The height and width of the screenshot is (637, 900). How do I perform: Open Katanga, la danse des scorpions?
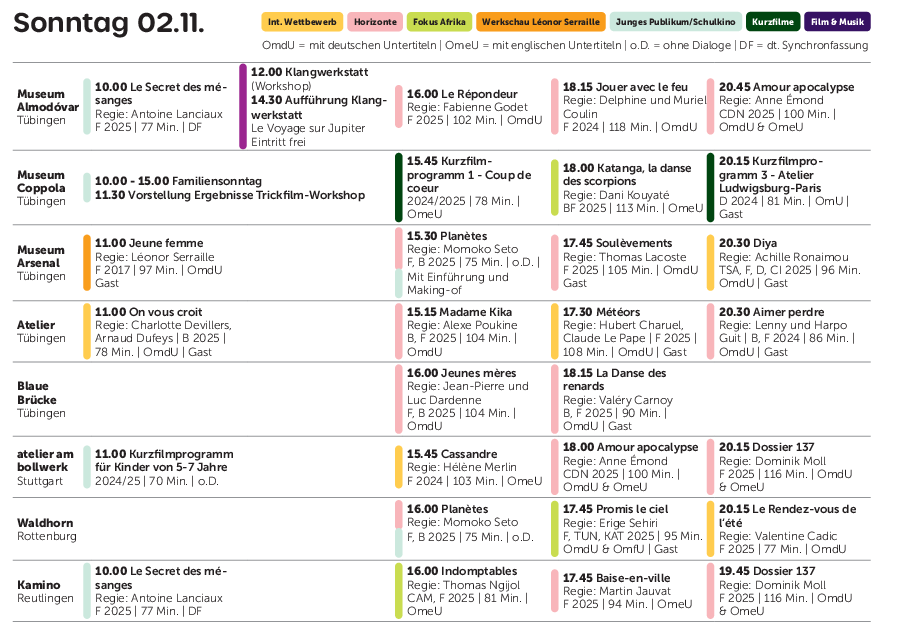(x=627, y=174)
